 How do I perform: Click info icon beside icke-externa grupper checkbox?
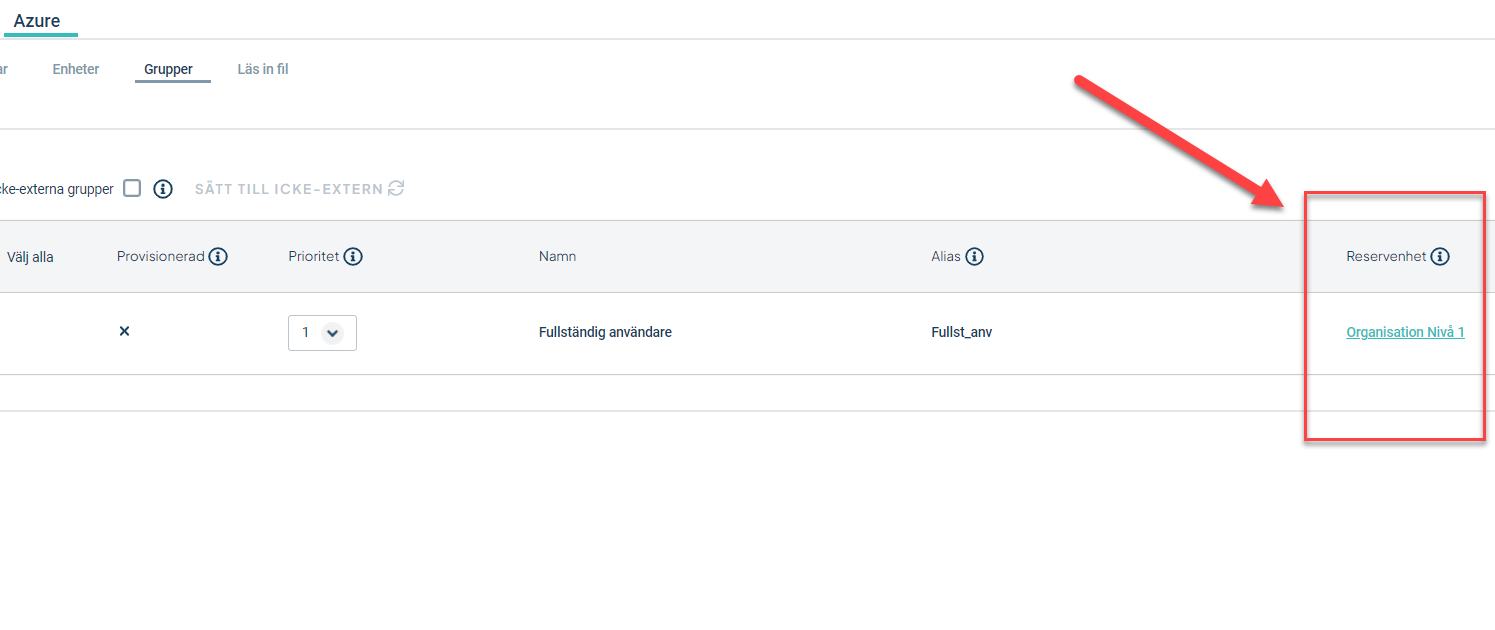coord(163,188)
